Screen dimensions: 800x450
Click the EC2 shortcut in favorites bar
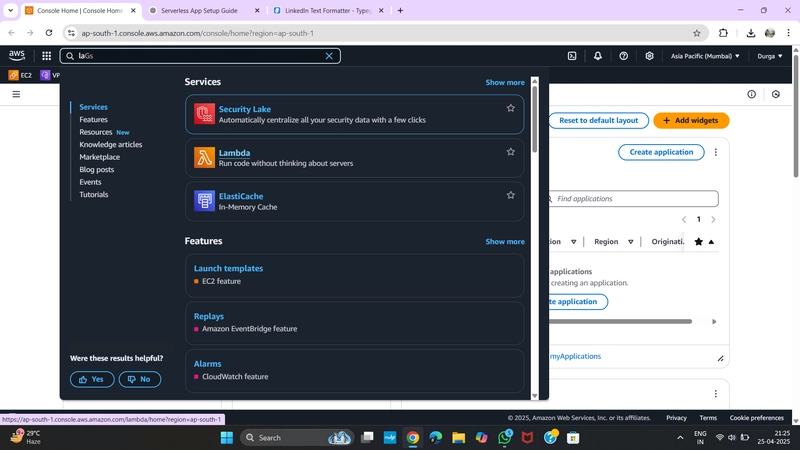[x=20, y=75]
